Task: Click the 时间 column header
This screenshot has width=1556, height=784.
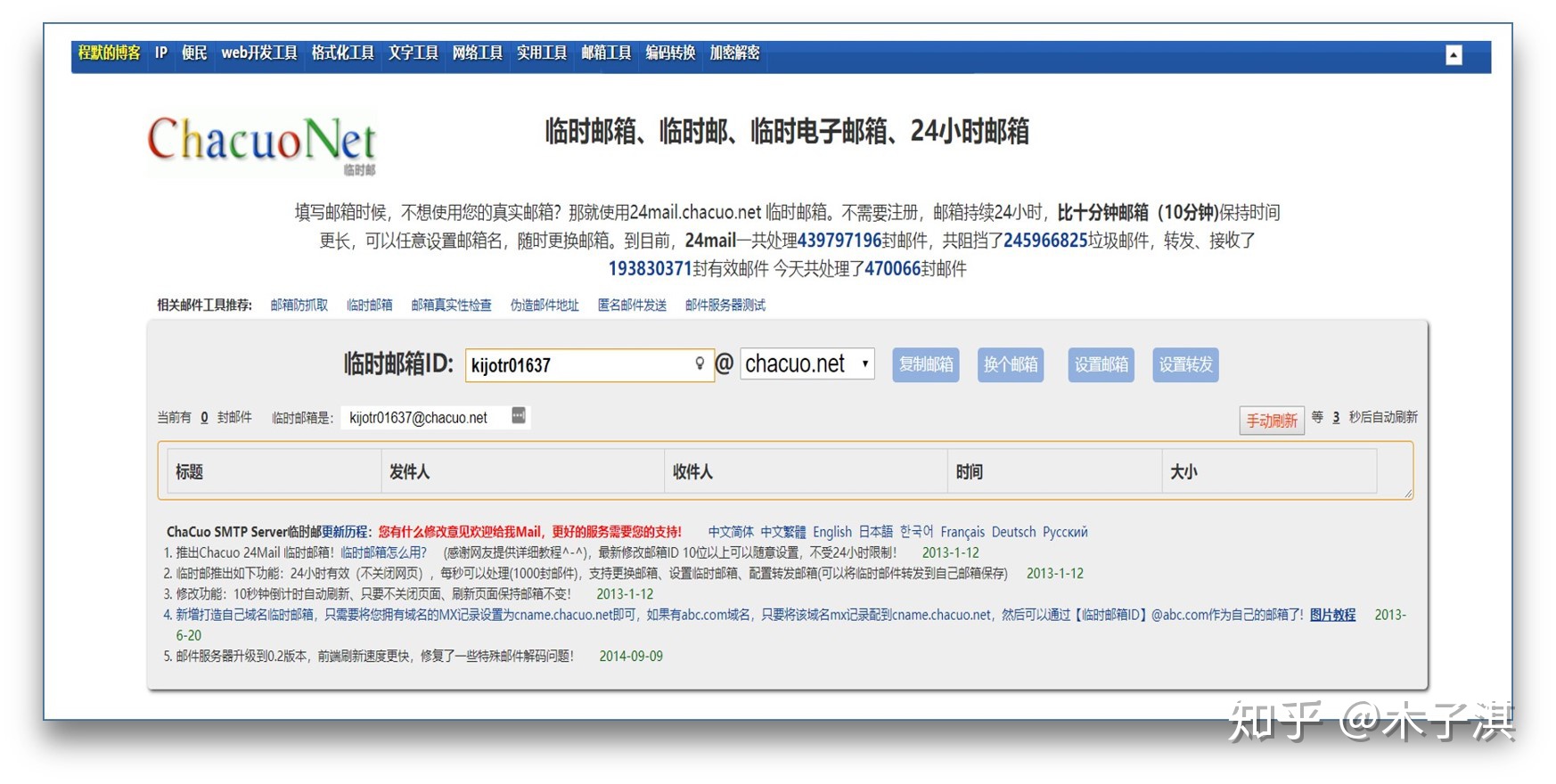Action: pyautogui.click(x=1055, y=471)
